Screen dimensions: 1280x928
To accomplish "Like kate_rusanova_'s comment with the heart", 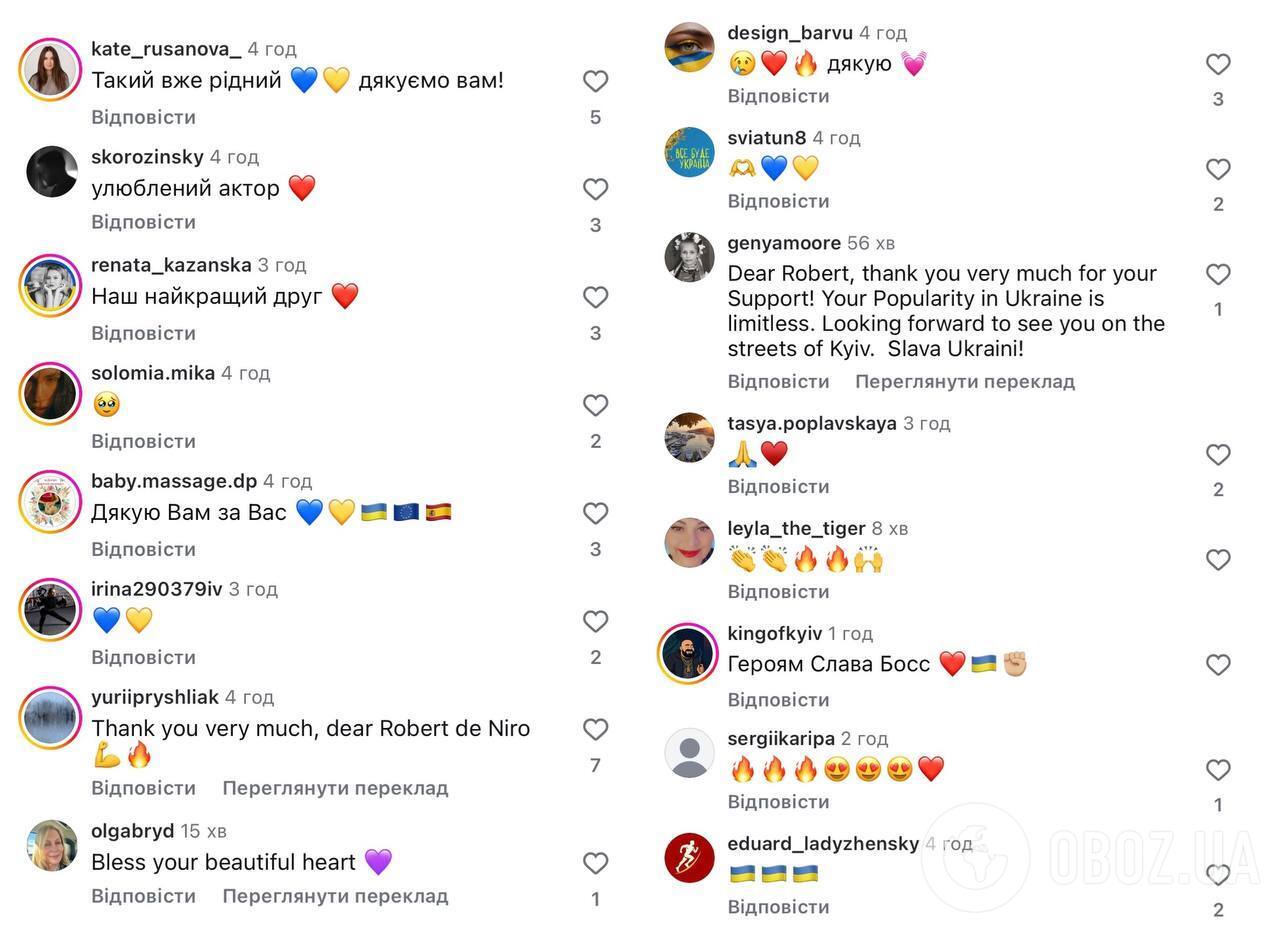I will [x=595, y=81].
